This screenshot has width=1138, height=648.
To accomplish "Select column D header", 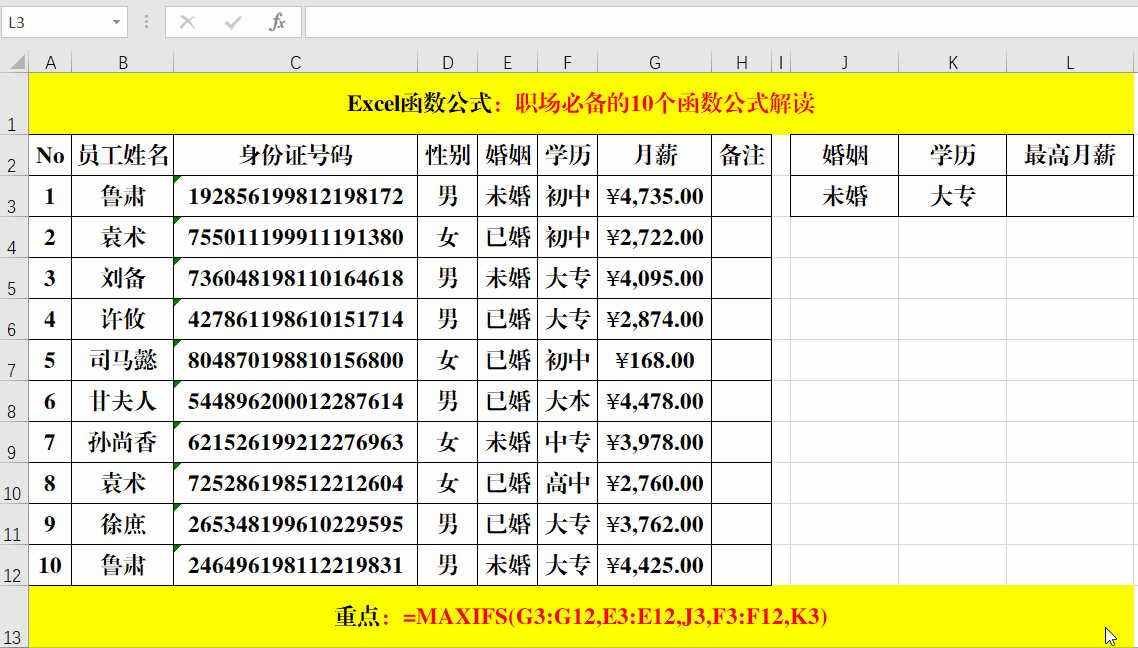I will point(447,63).
